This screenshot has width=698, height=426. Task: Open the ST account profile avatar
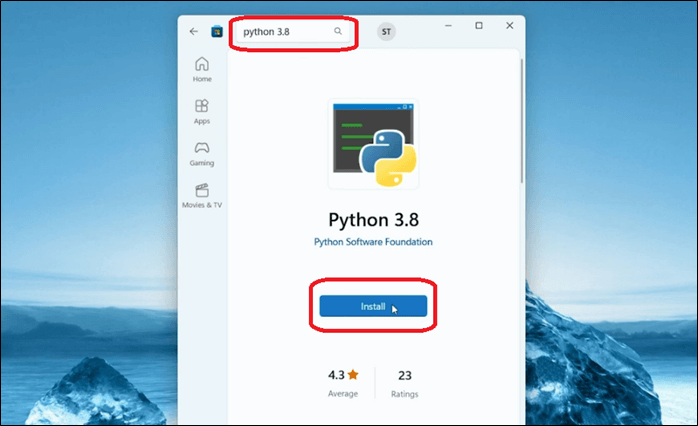point(386,32)
